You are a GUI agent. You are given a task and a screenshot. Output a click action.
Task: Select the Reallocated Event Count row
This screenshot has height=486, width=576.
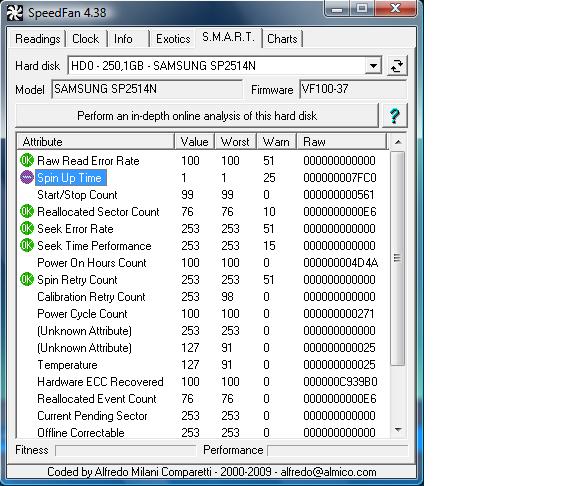[203, 399]
